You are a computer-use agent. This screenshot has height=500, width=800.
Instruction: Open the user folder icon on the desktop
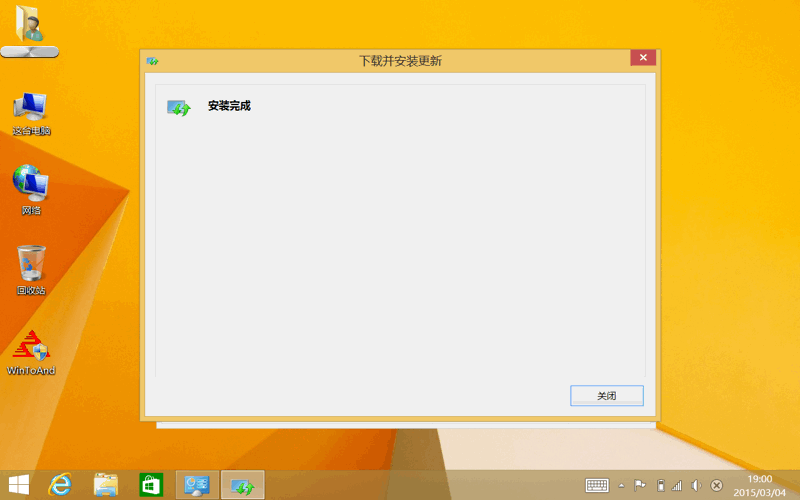point(30,28)
